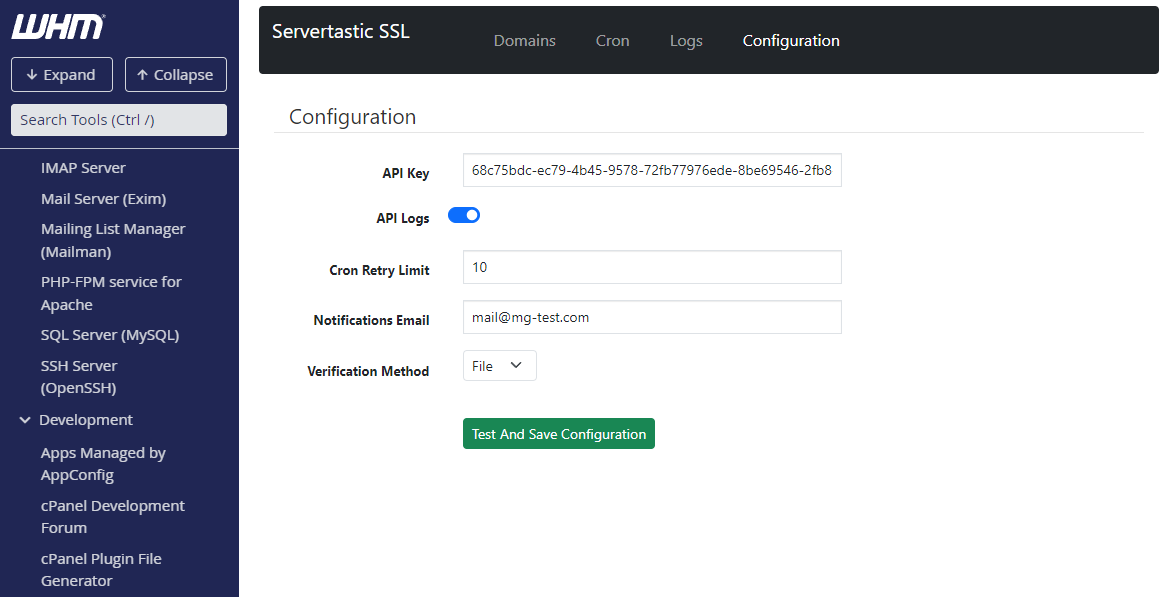Switch to the Configuration tab
This screenshot has width=1162, height=597.
tap(791, 41)
